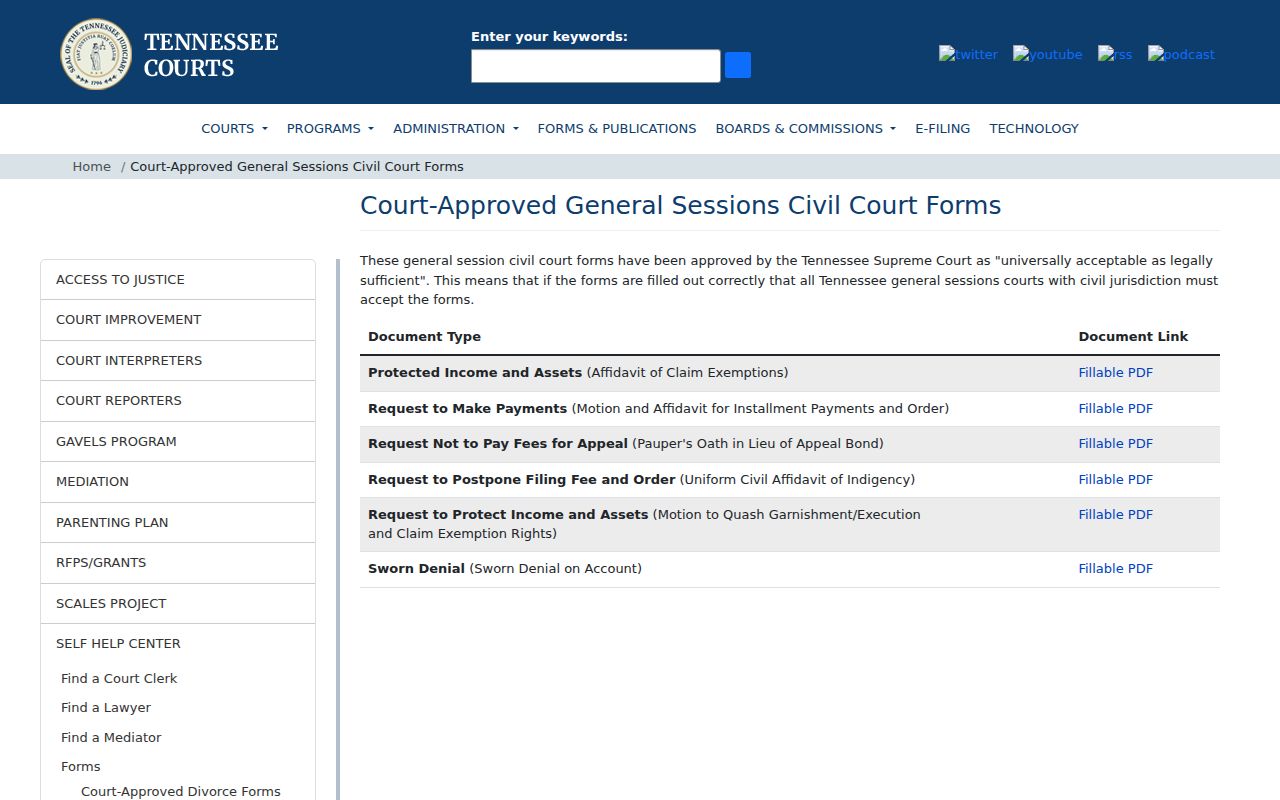Open Find a Lawyer link
1280x800 pixels.
(106, 707)
